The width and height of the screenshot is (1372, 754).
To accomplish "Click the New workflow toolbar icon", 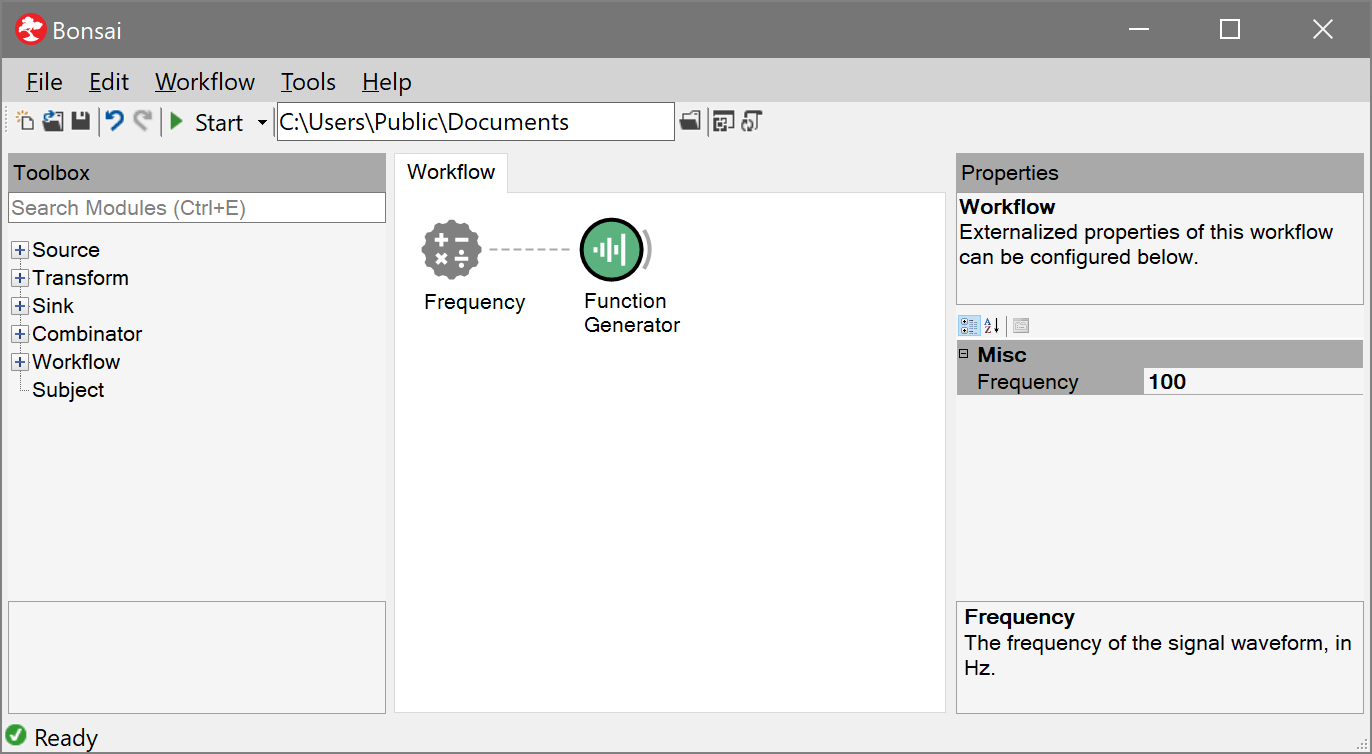I will (25, 122).
